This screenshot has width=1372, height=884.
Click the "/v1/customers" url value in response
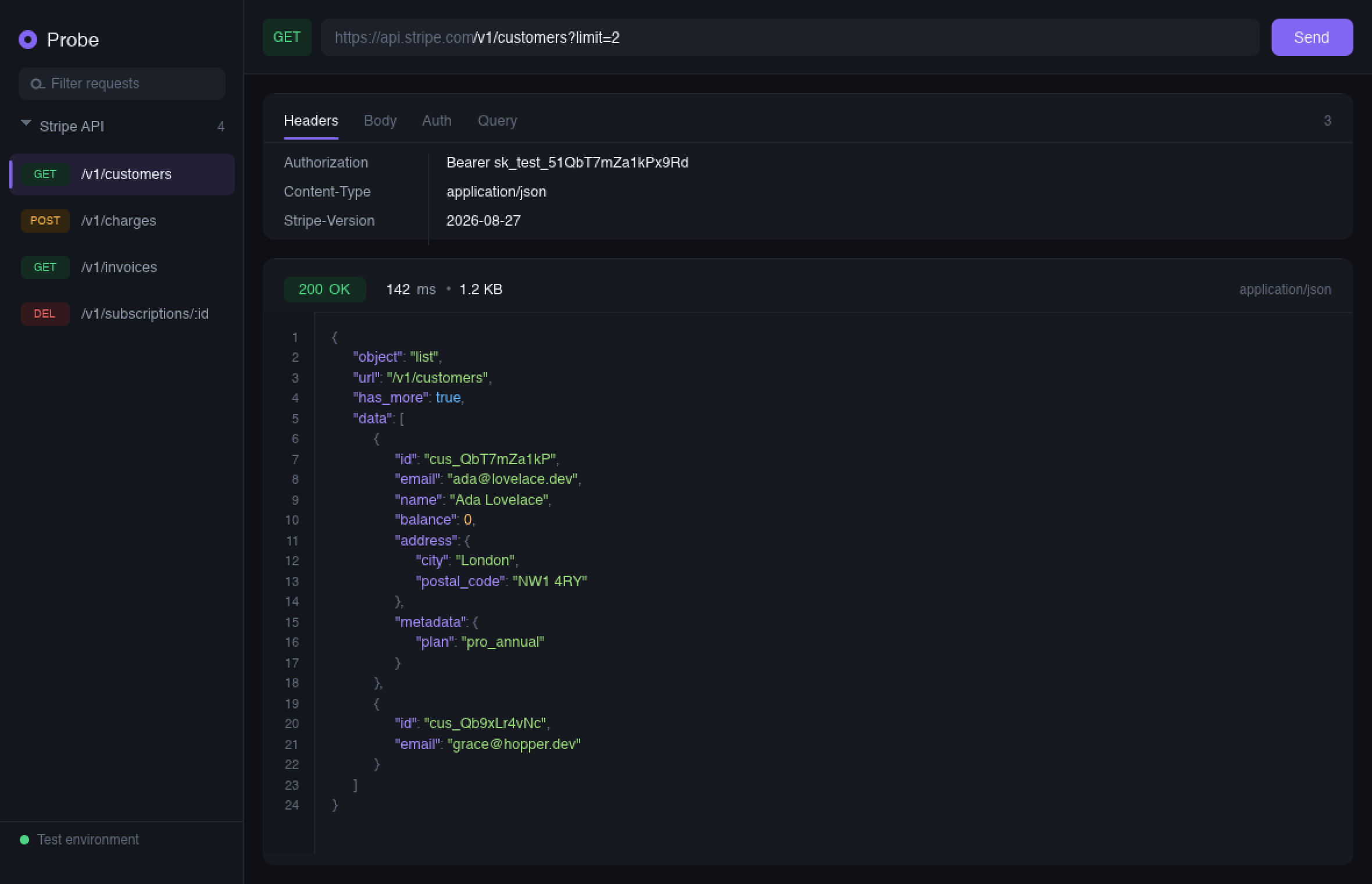coord(437,377)
